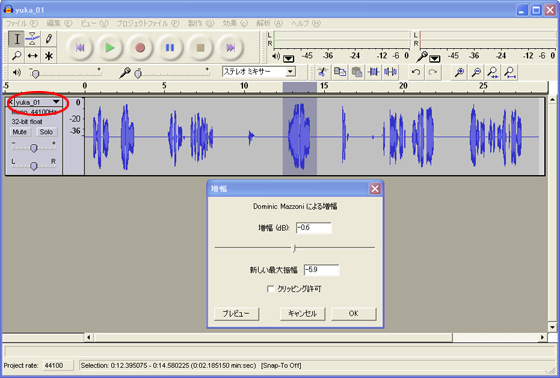Open the ファイル menu
Viewport: 560px width, 378px height.
point(21,24)
